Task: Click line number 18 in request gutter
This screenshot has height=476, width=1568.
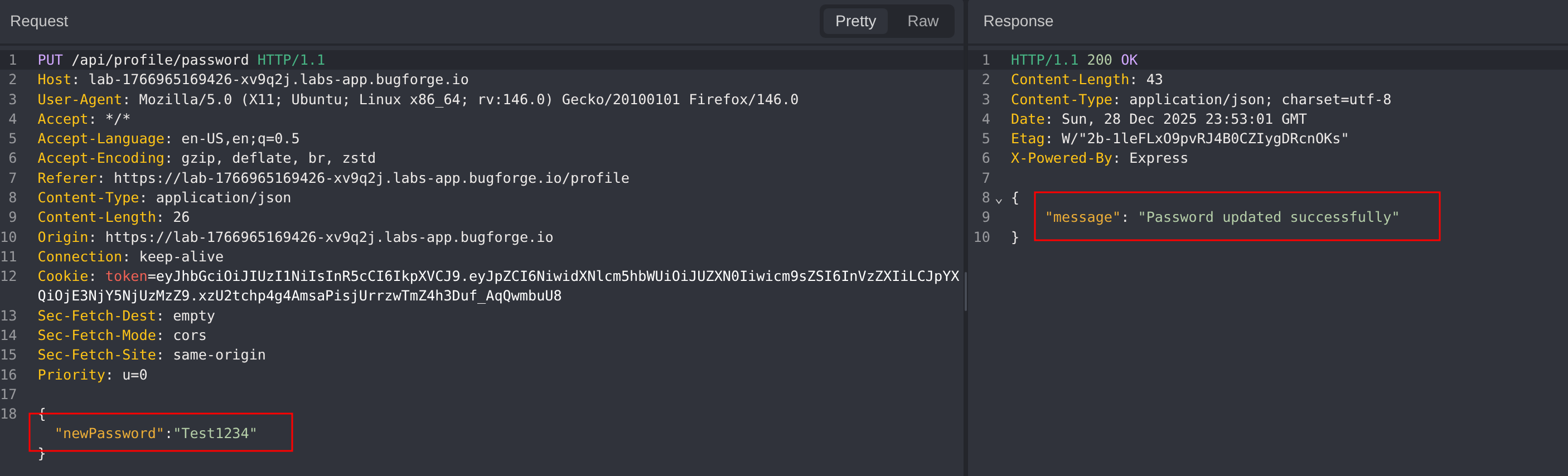Action: point(9,414)
